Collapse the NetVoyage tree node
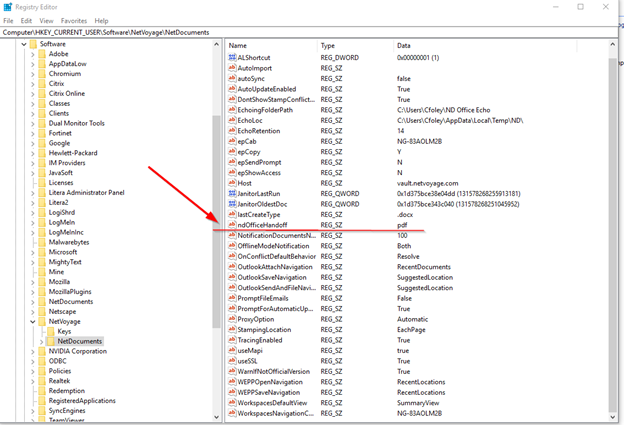Screen dimensions: 624x425 pyautogui.click(x=33, y=322)
